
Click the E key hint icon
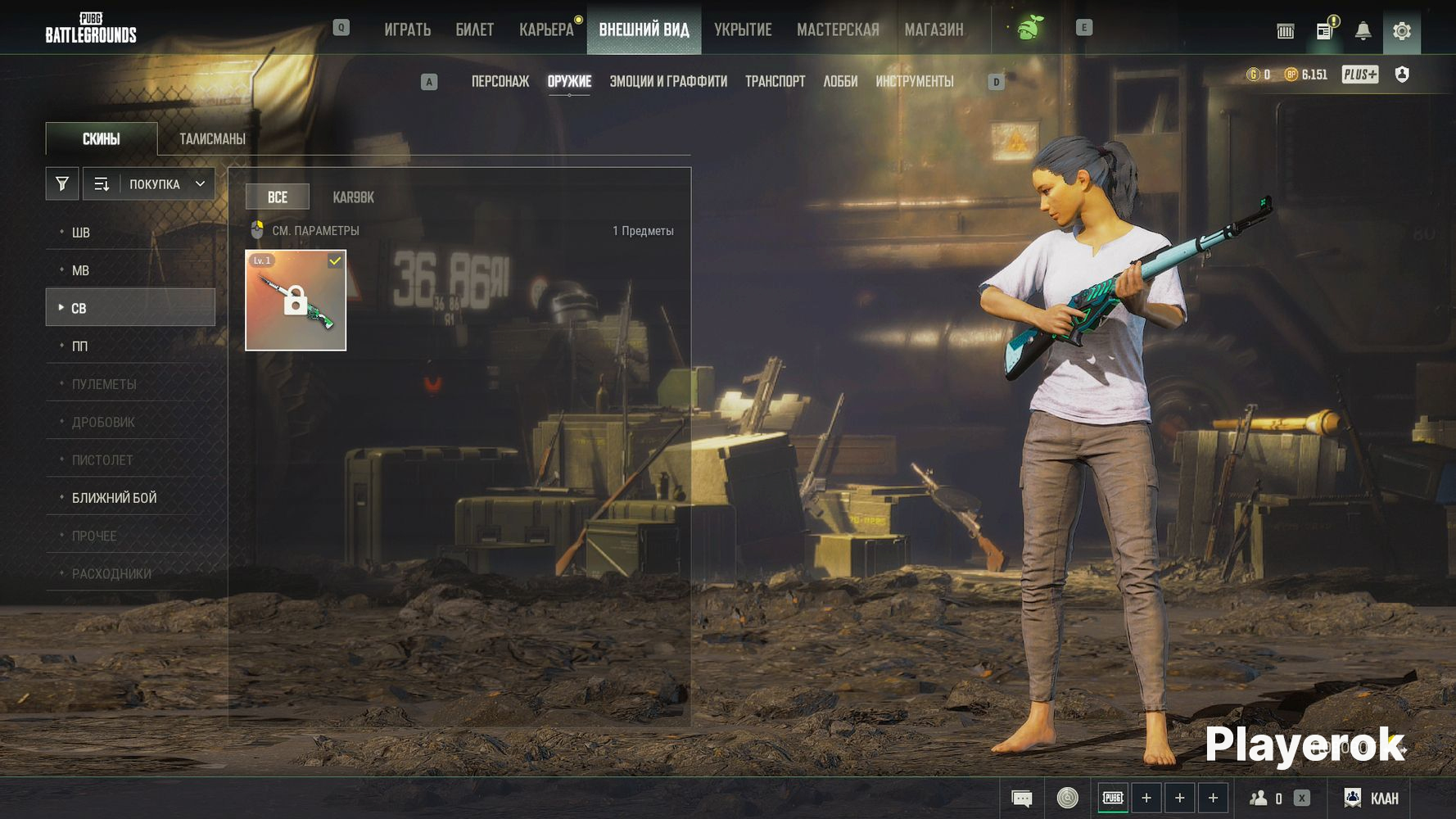pos(1084,28)
